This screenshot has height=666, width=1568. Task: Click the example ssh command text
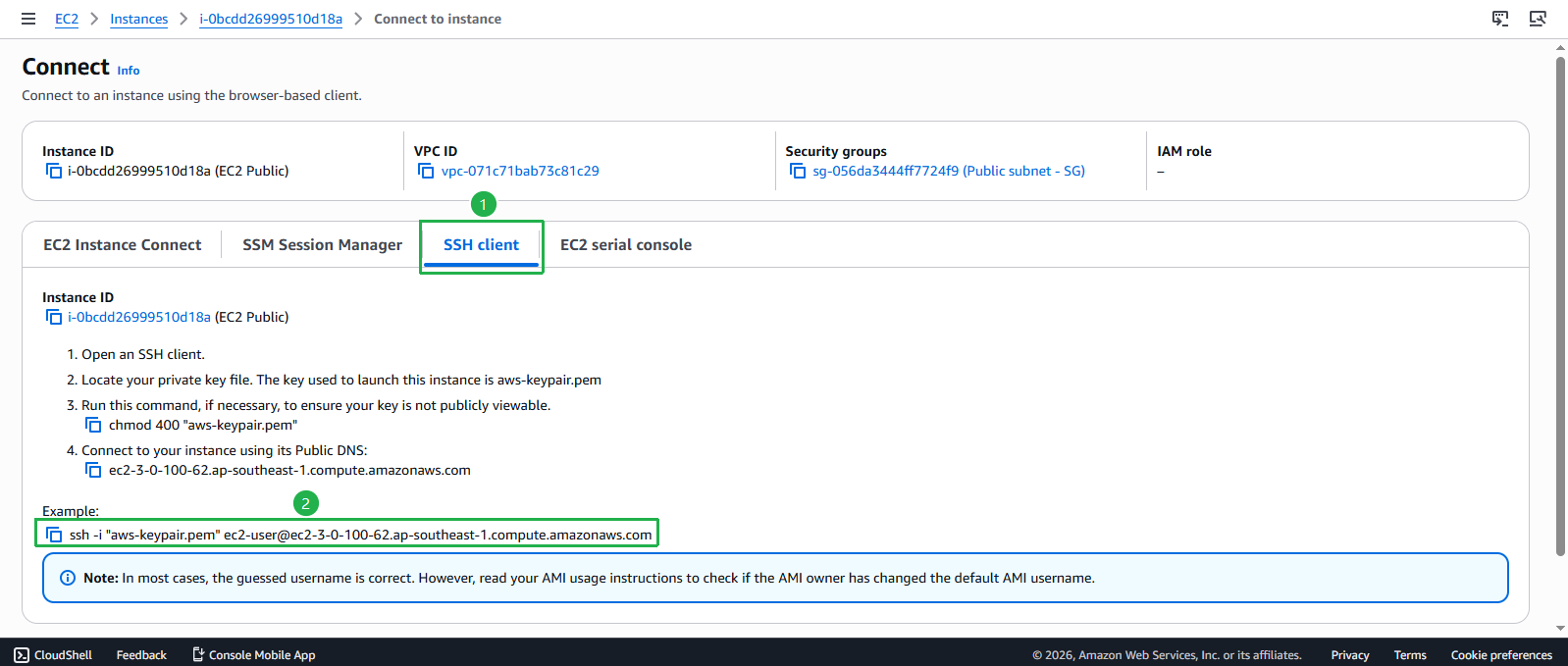point(360,535)
